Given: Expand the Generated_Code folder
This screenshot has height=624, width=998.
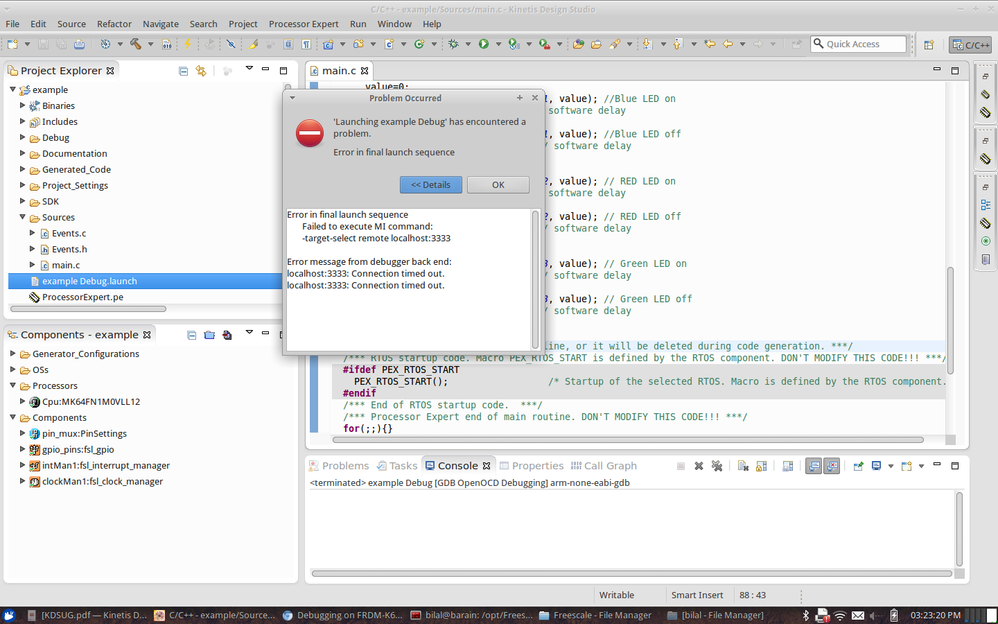Looking at the screenshot, I should [22, 169].
